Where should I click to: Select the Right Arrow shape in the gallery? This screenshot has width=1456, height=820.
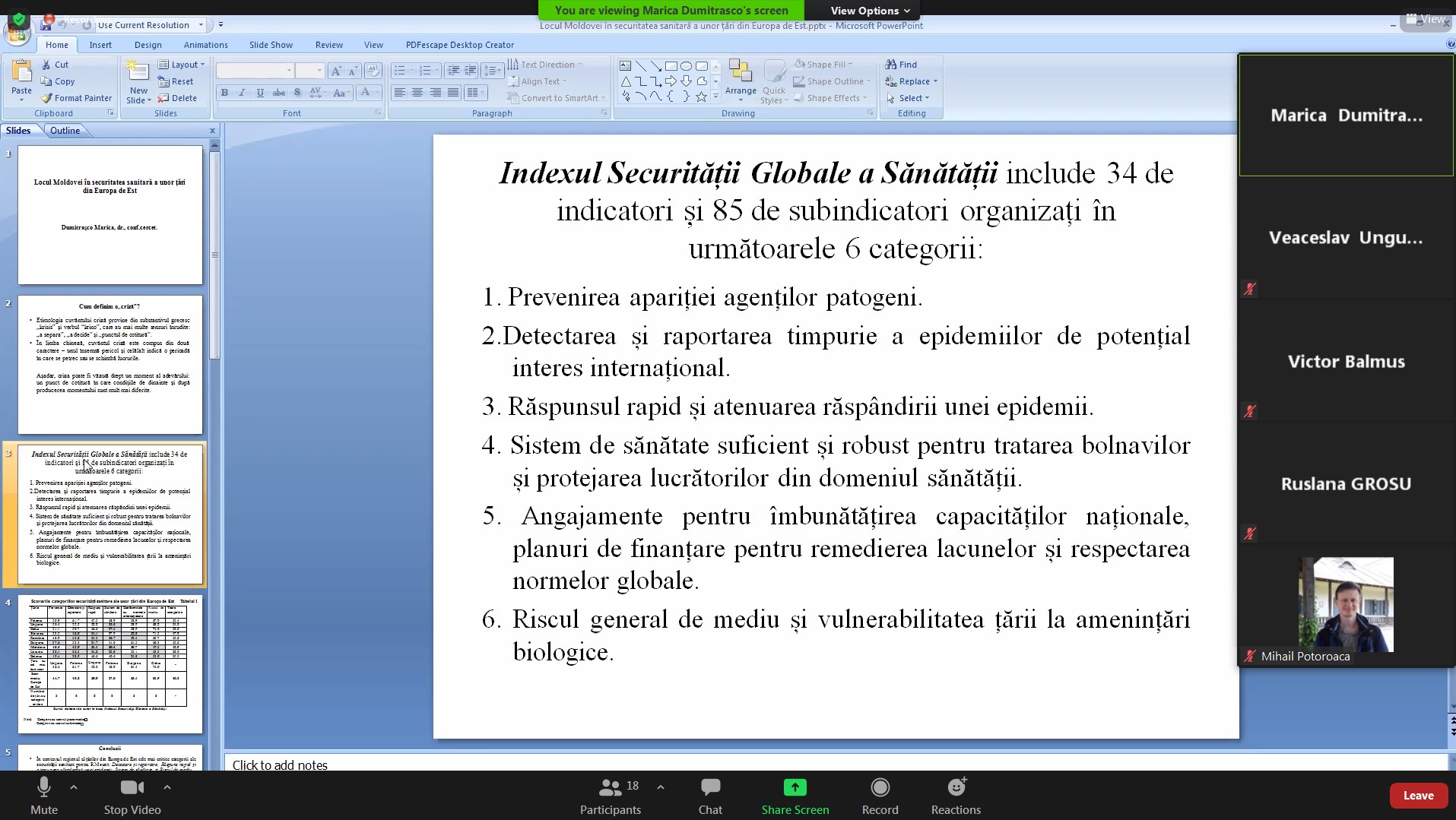click(671, 81)
